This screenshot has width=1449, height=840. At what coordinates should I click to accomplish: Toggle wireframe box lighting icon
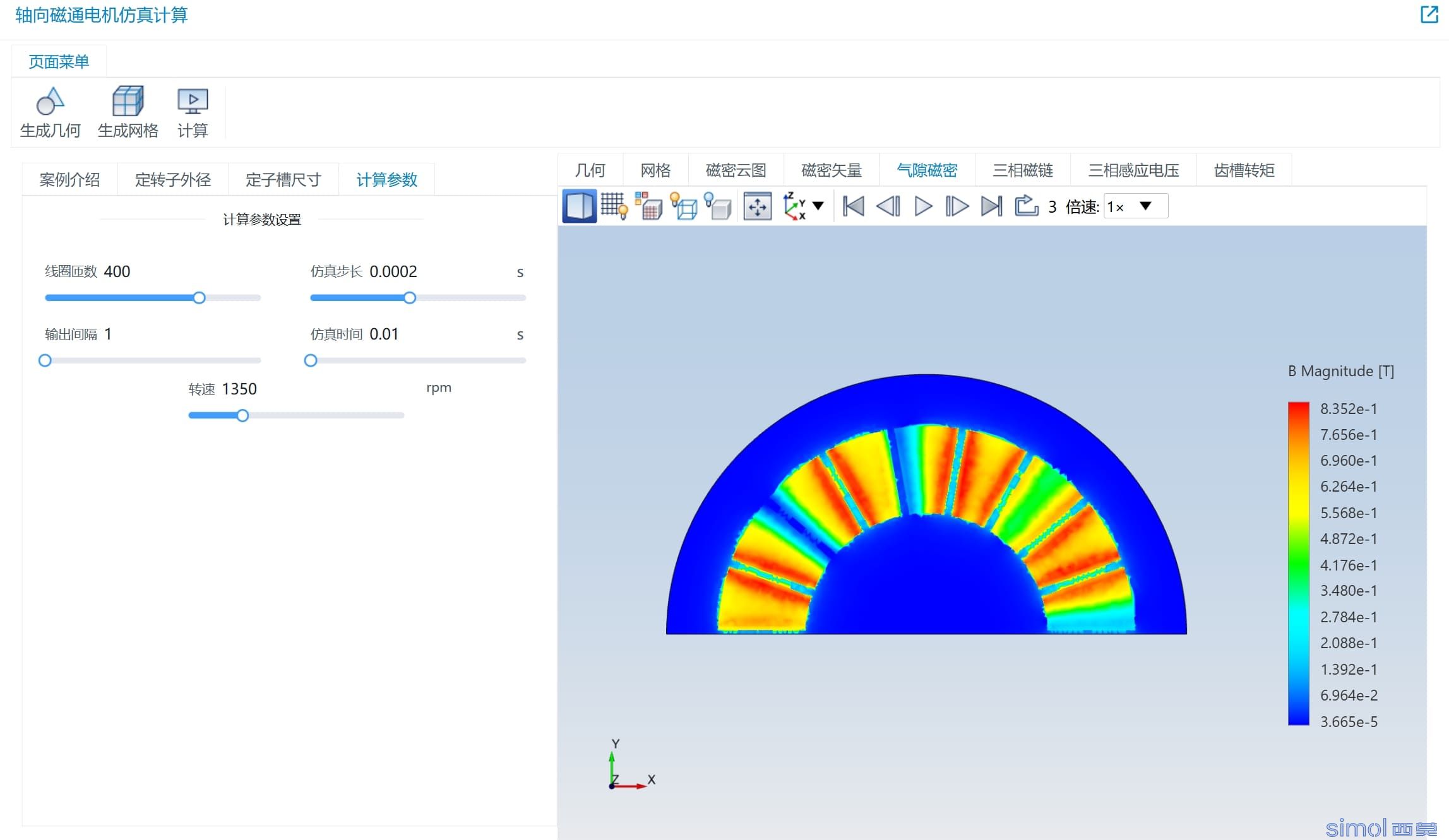684,206
